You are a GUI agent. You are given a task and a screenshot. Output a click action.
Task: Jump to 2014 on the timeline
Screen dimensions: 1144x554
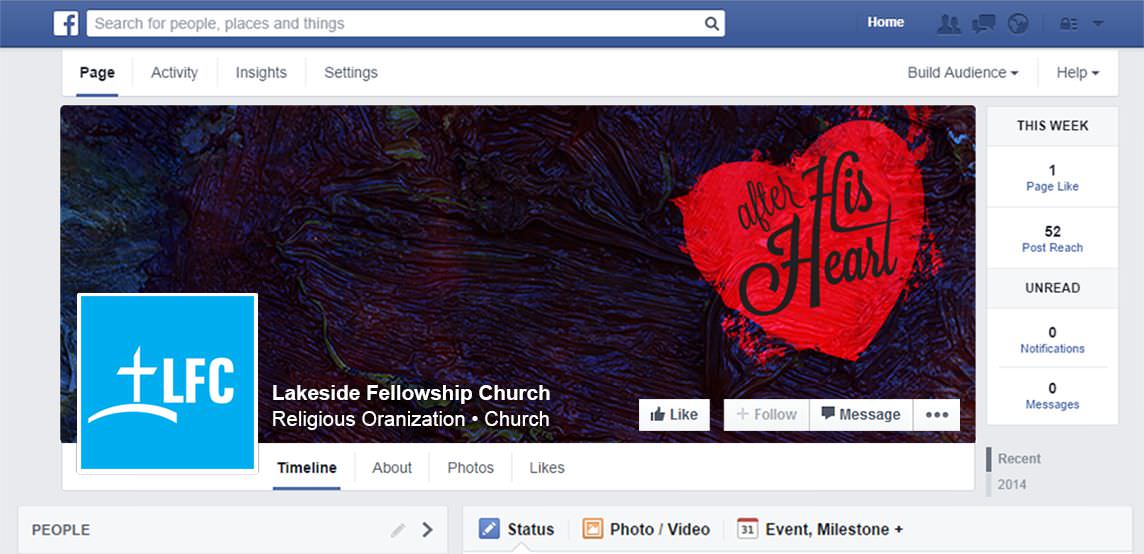coord(1012,485)
